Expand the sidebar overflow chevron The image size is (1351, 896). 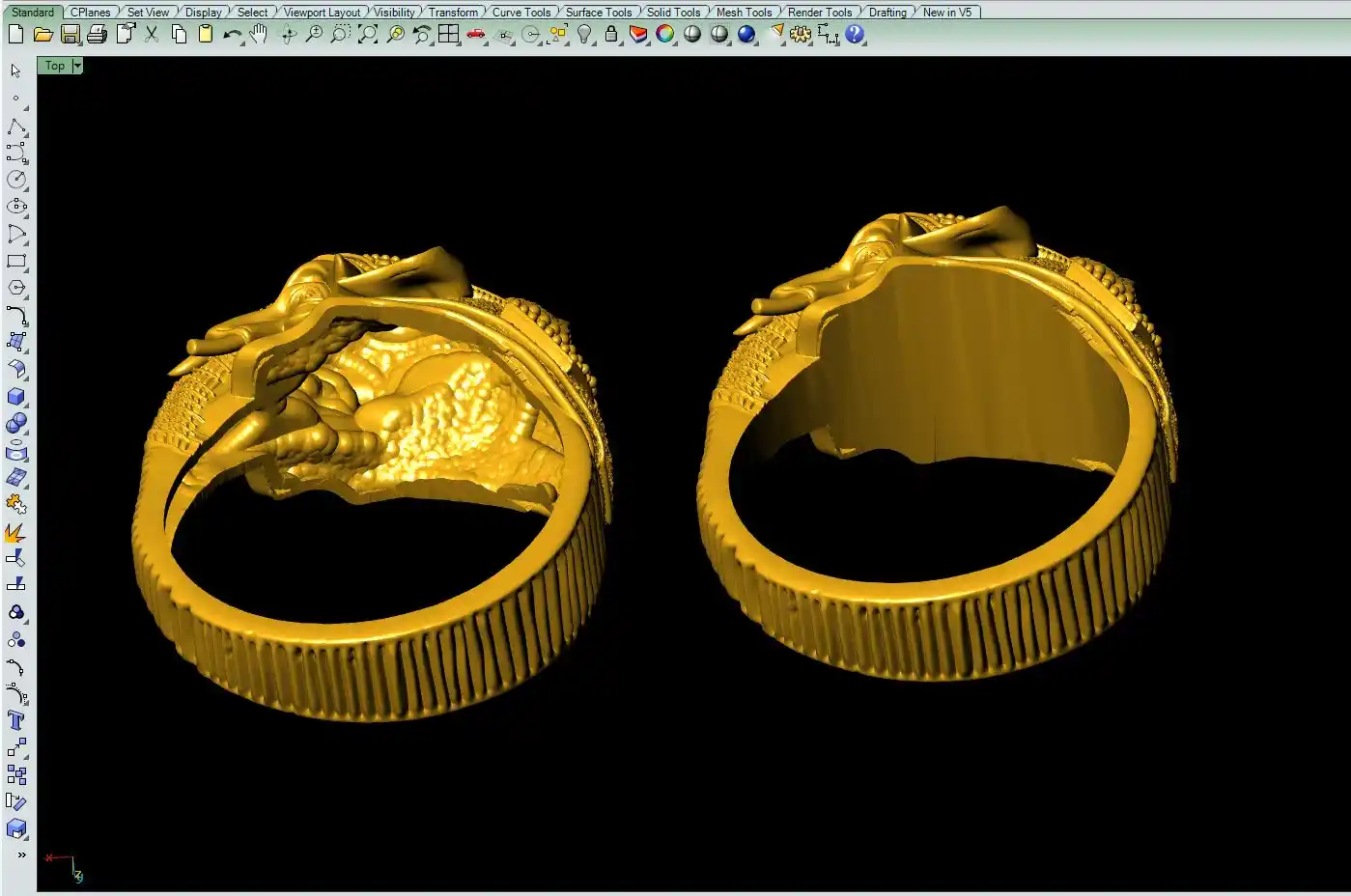click(x=21, y=855)
